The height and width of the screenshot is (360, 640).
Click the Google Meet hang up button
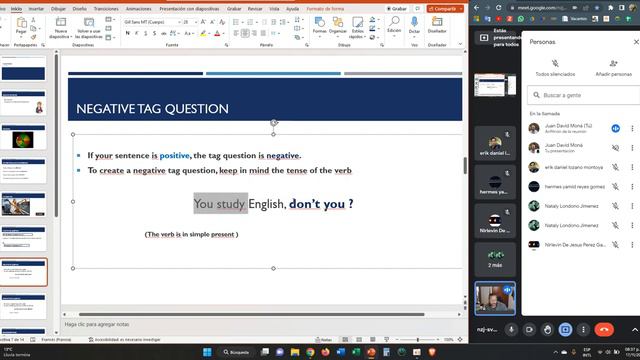tap(604, 329)
